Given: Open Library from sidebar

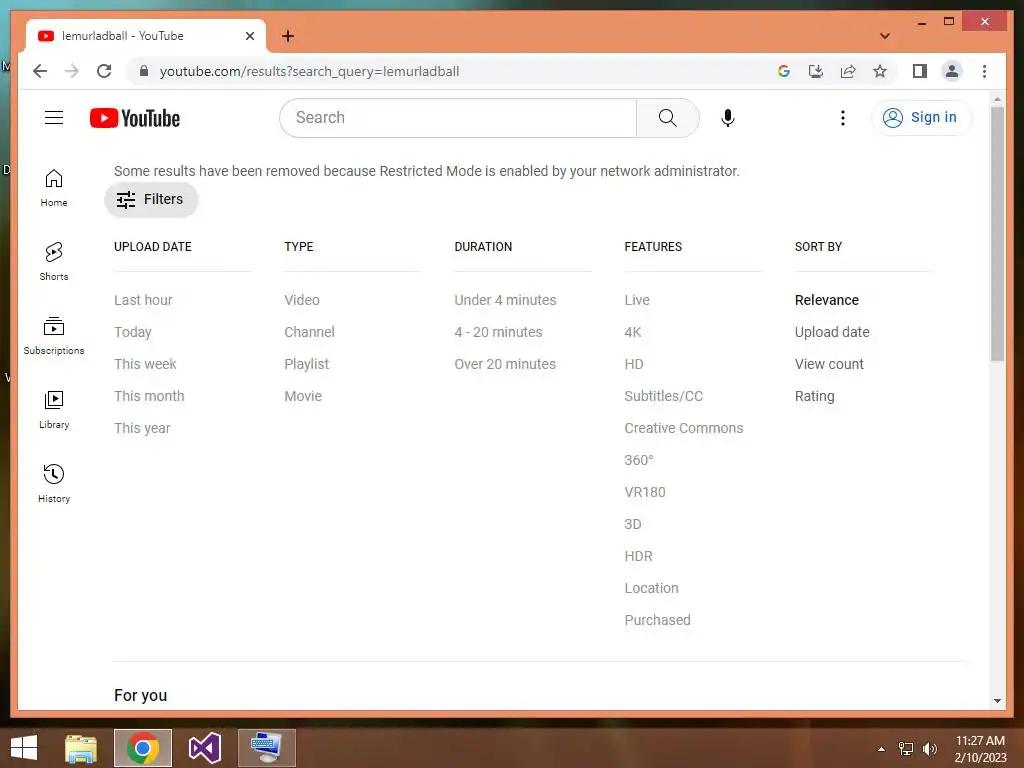Looking at the screenshot, I should coord(54,410).
